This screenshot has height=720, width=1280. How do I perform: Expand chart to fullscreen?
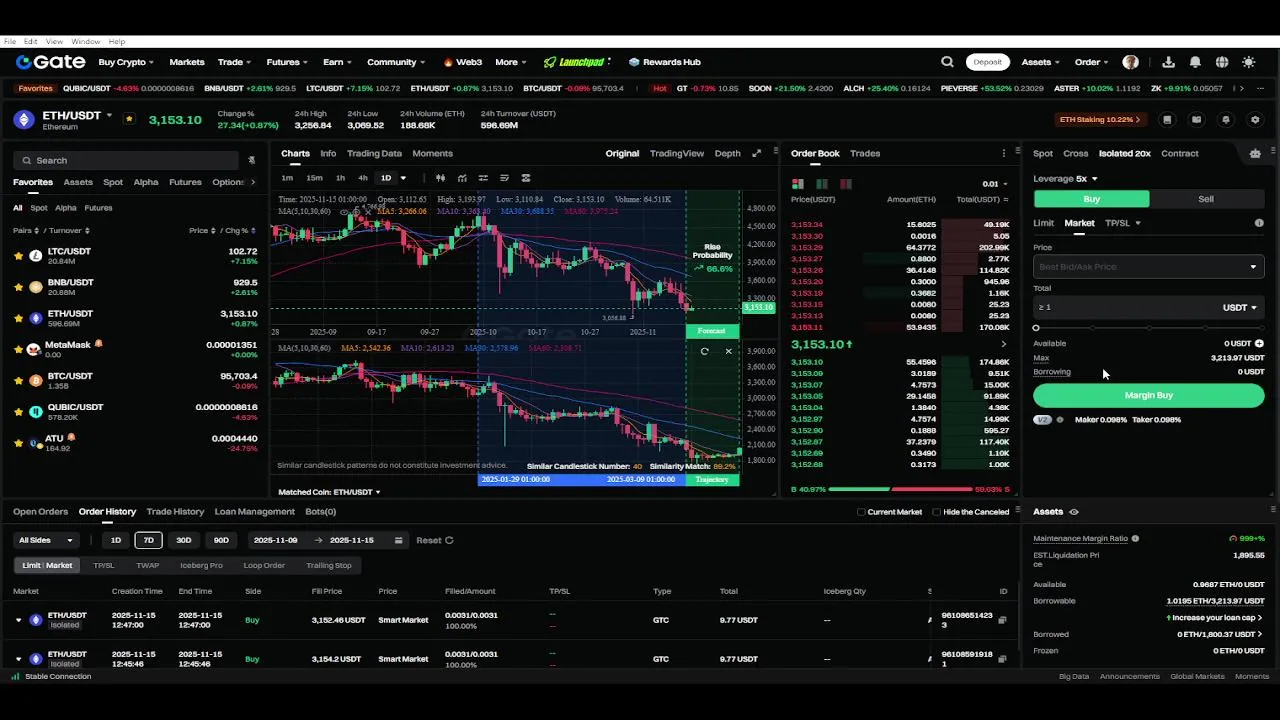pyautogui.click(x=756, y=153)
